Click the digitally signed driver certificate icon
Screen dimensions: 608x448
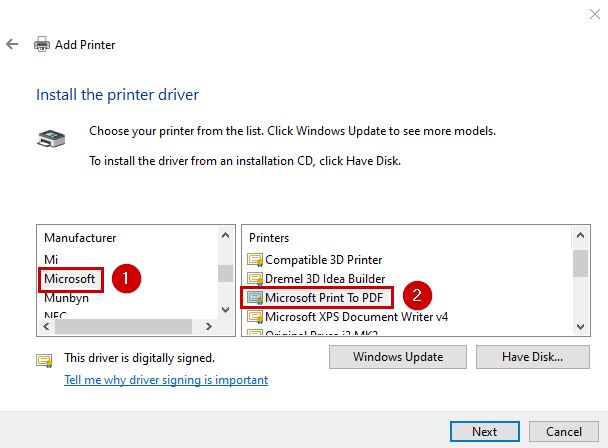point(44,359)
